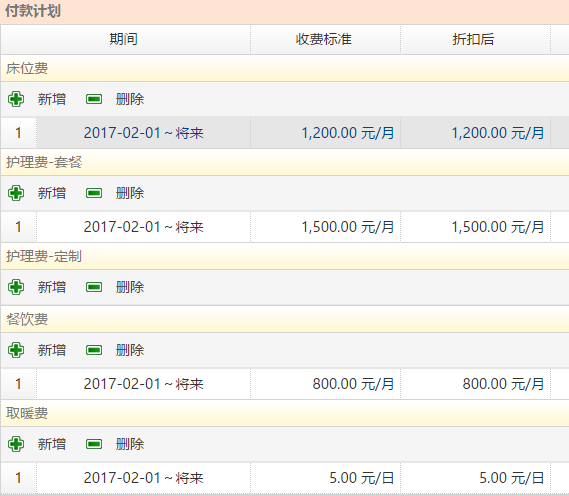Select 床位费 row with 1,200.00 元/月
This screenshot has height=496, width=569.
[284, 133]
